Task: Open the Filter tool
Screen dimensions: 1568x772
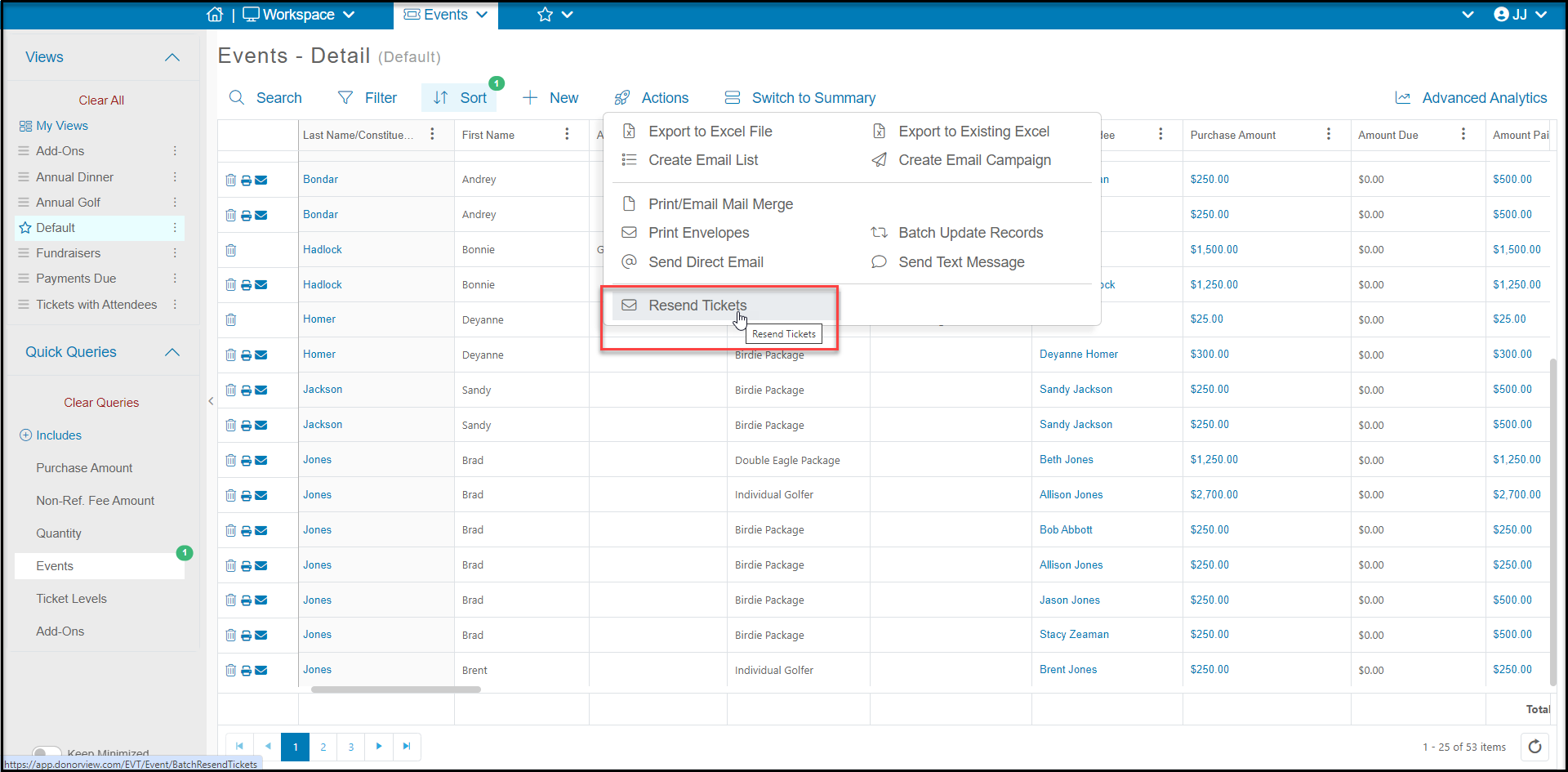Action: coord(367,98)
